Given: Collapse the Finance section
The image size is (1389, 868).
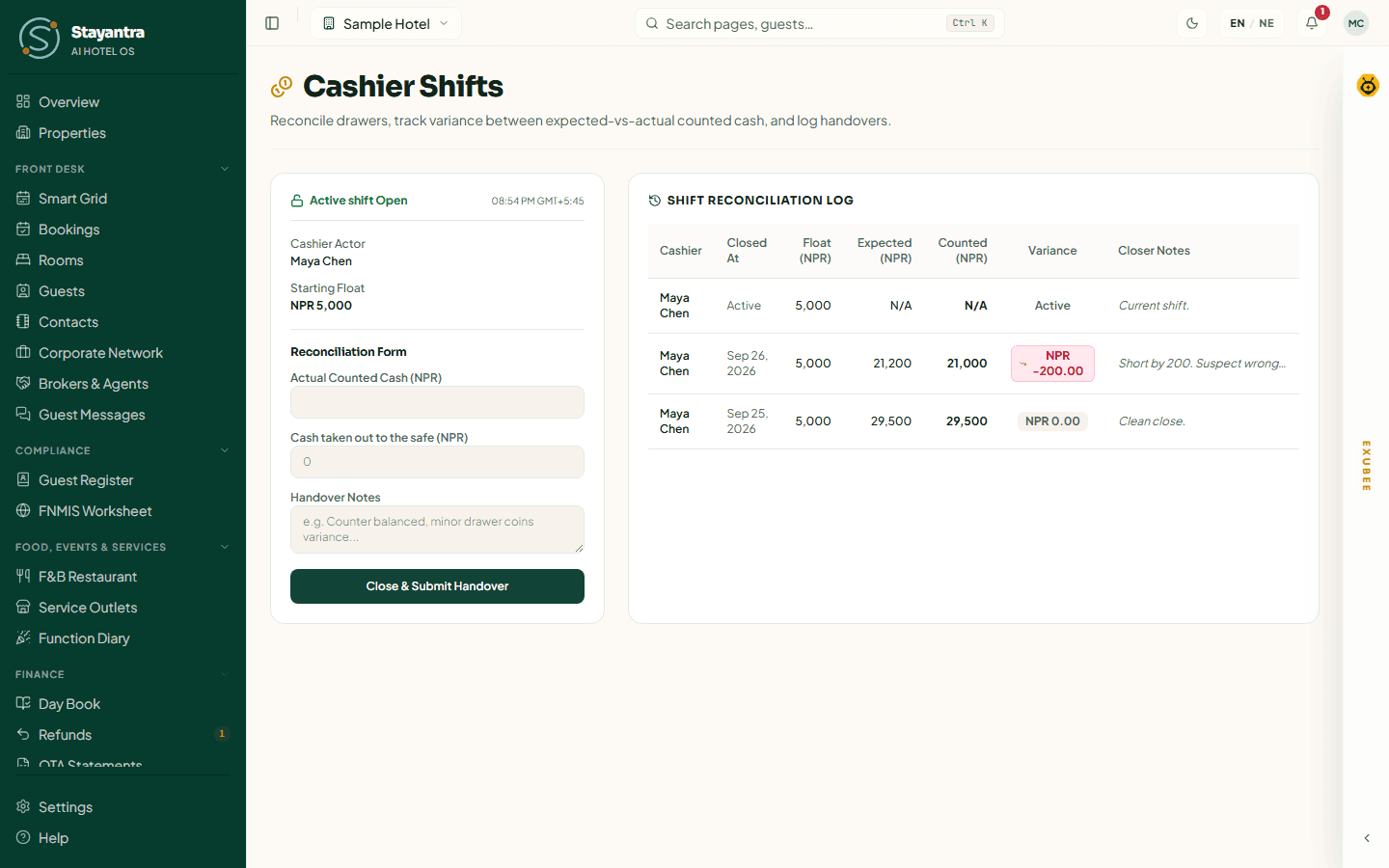Looking at the screenshot, I should 225,674.
